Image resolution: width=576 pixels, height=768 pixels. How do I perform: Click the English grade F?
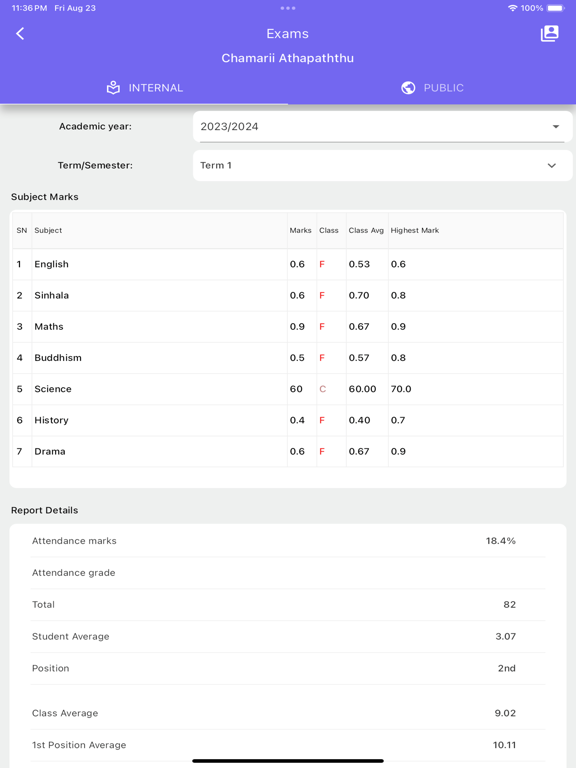pos(322,264)
